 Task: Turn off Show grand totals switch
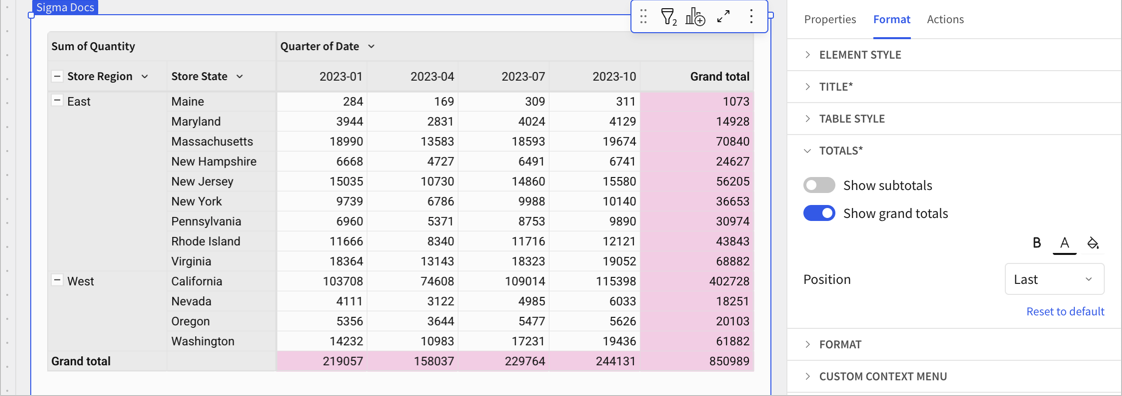coord(819,213)
